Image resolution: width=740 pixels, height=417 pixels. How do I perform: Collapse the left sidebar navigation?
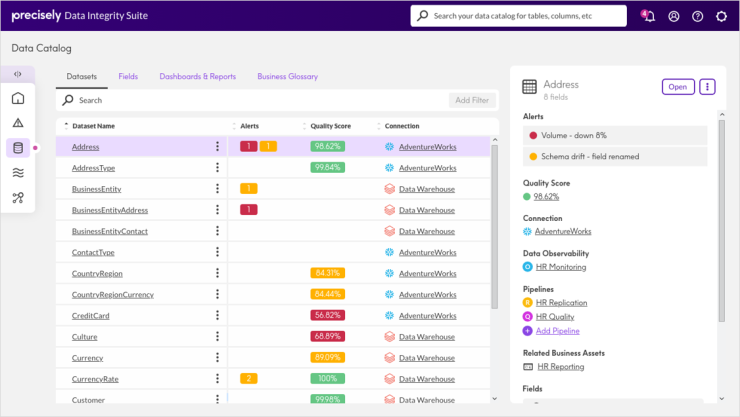[18, 74]
